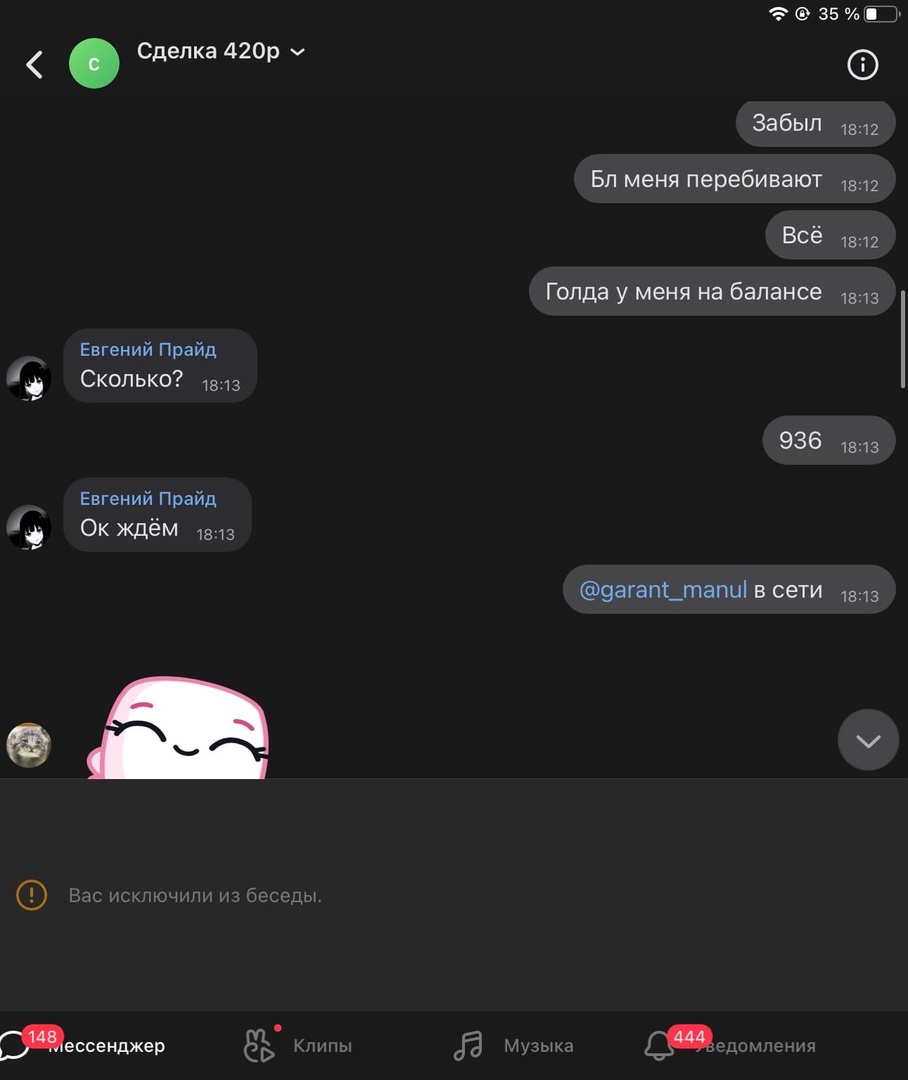Tap Евгений Прайд avatar beside Ок ждём
The width and height of the screenshot is (908, 1080).
[28, 528]
